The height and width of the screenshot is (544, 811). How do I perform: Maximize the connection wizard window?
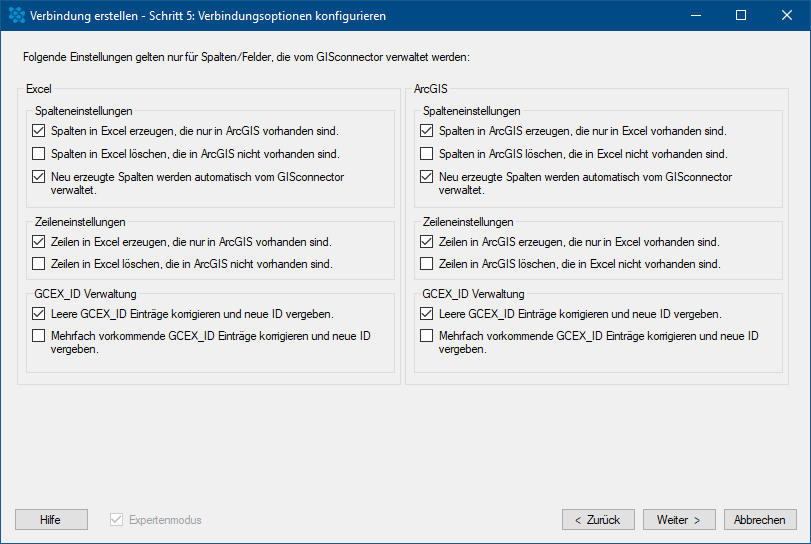coord(741,16)
